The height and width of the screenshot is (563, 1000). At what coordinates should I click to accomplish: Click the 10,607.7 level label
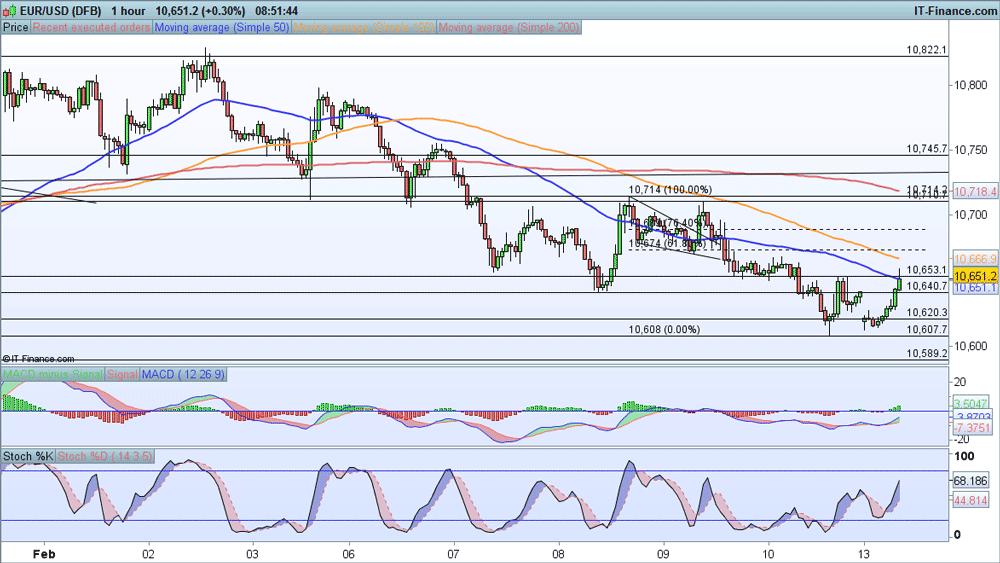point(927,330)
